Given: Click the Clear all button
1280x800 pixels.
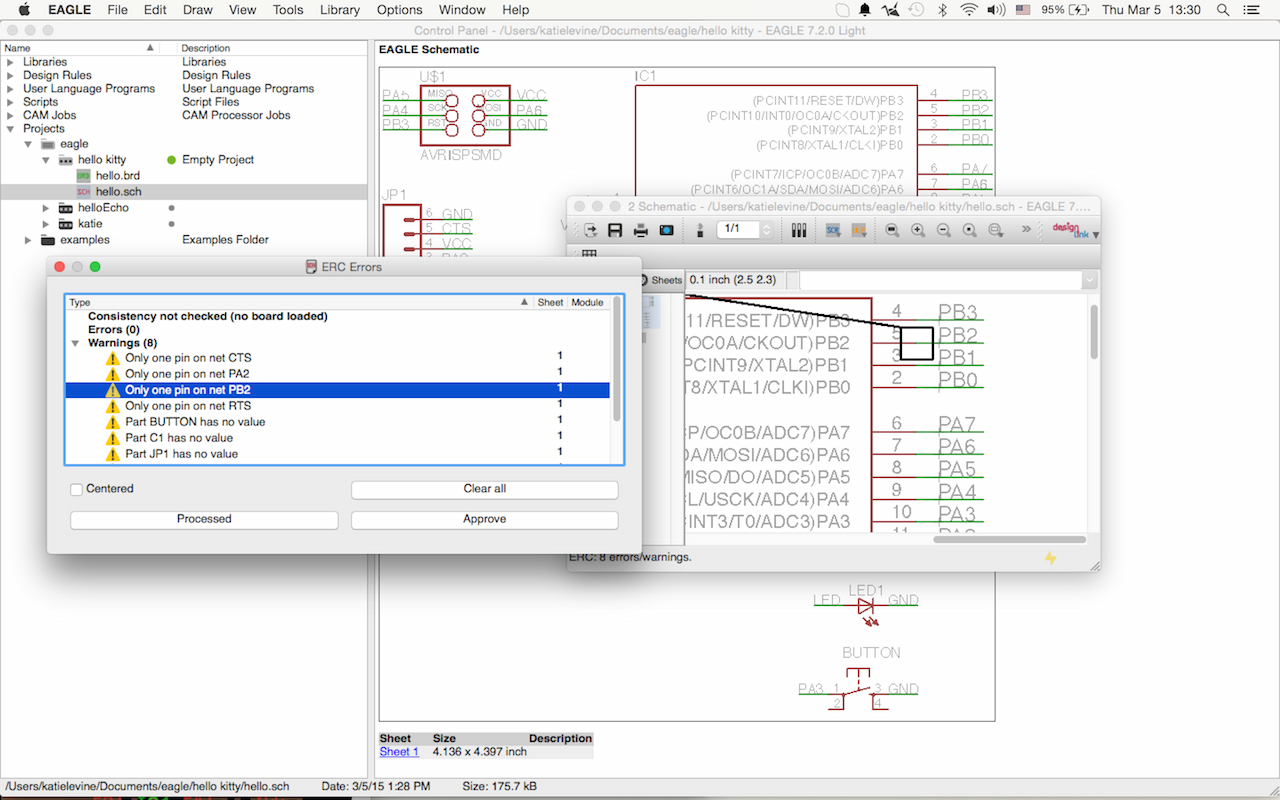Looking at the screenshot, I should [x=485, y=489].
